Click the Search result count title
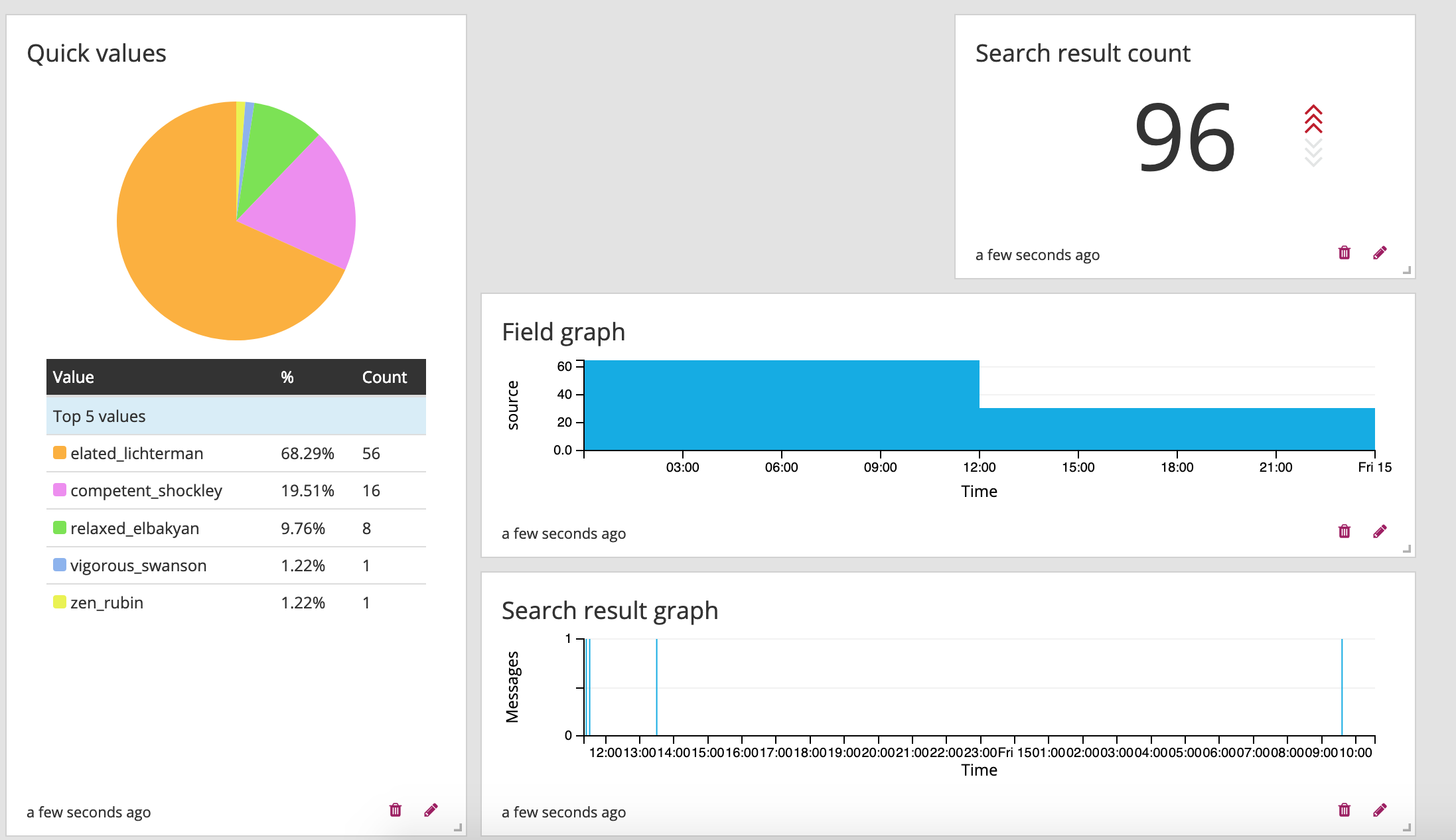 pyautogui.click(x=1083, y=53)
